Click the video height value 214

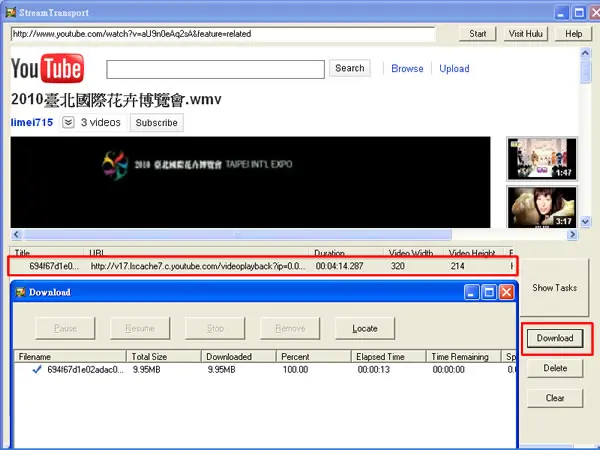point(457,266)
